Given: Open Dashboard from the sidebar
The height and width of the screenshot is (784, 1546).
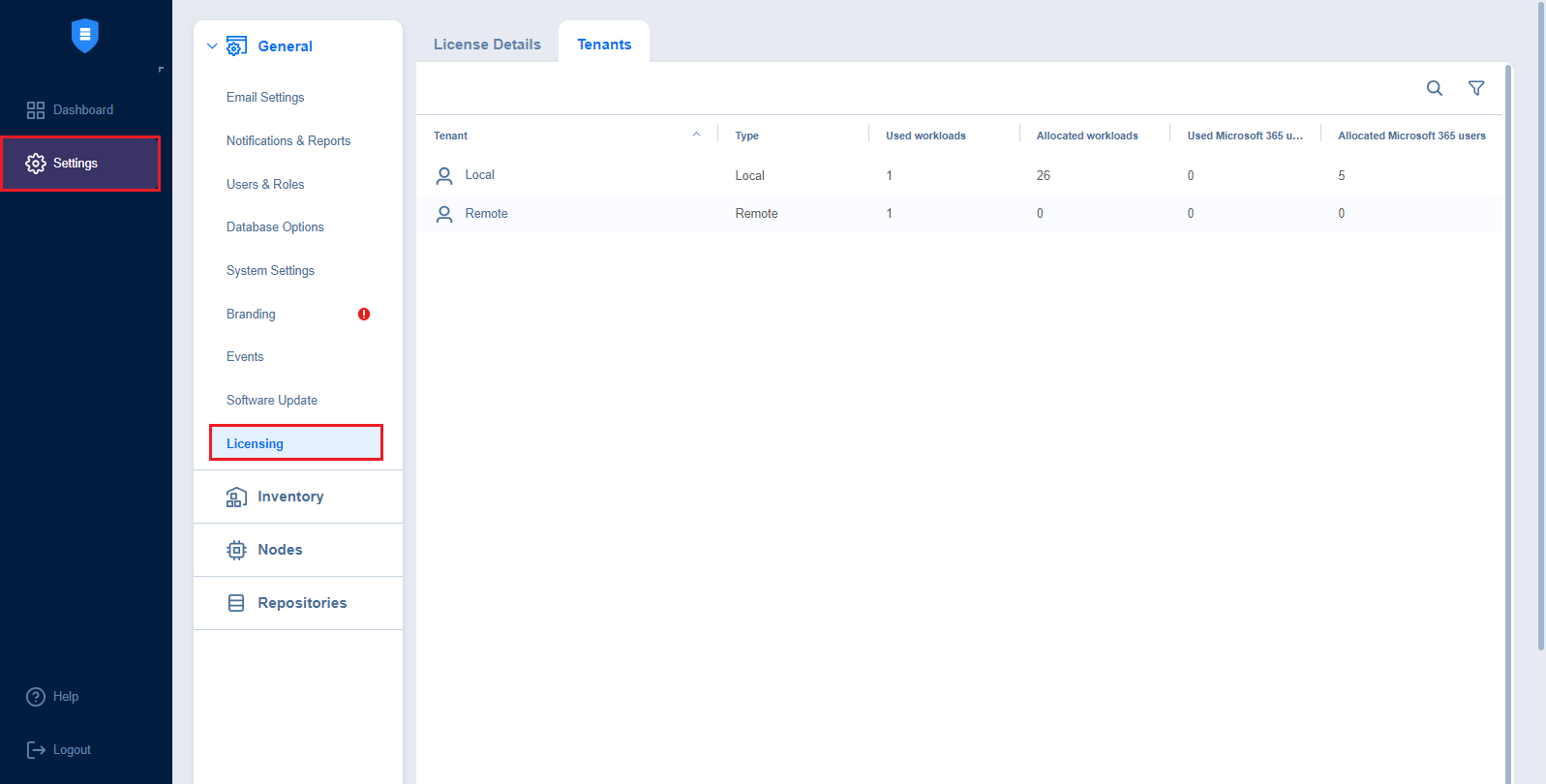Looking at the screenshot, I should click(82, 110).
